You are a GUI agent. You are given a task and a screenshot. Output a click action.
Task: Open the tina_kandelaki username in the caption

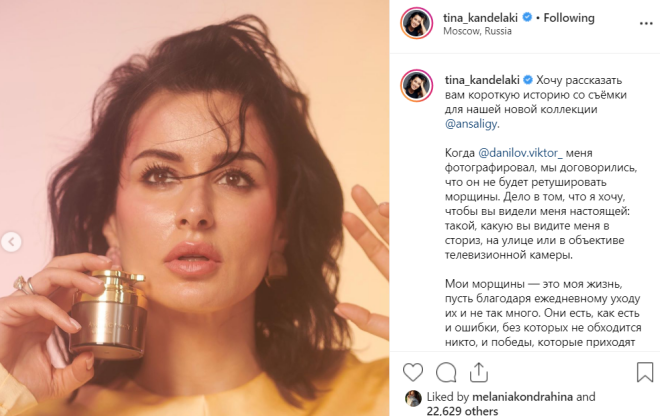(x=482, y=80)
